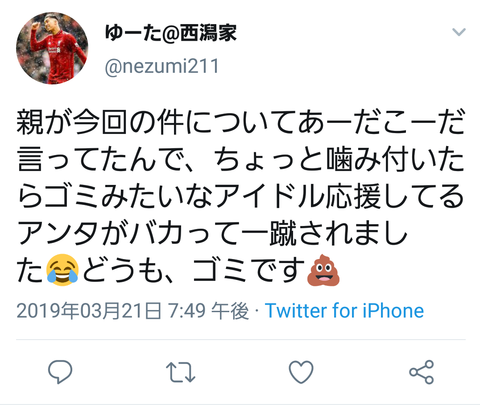Click tweet line starting アンタがバカ
This screenshot has width=480, height=410.
[x=212, y=232]
